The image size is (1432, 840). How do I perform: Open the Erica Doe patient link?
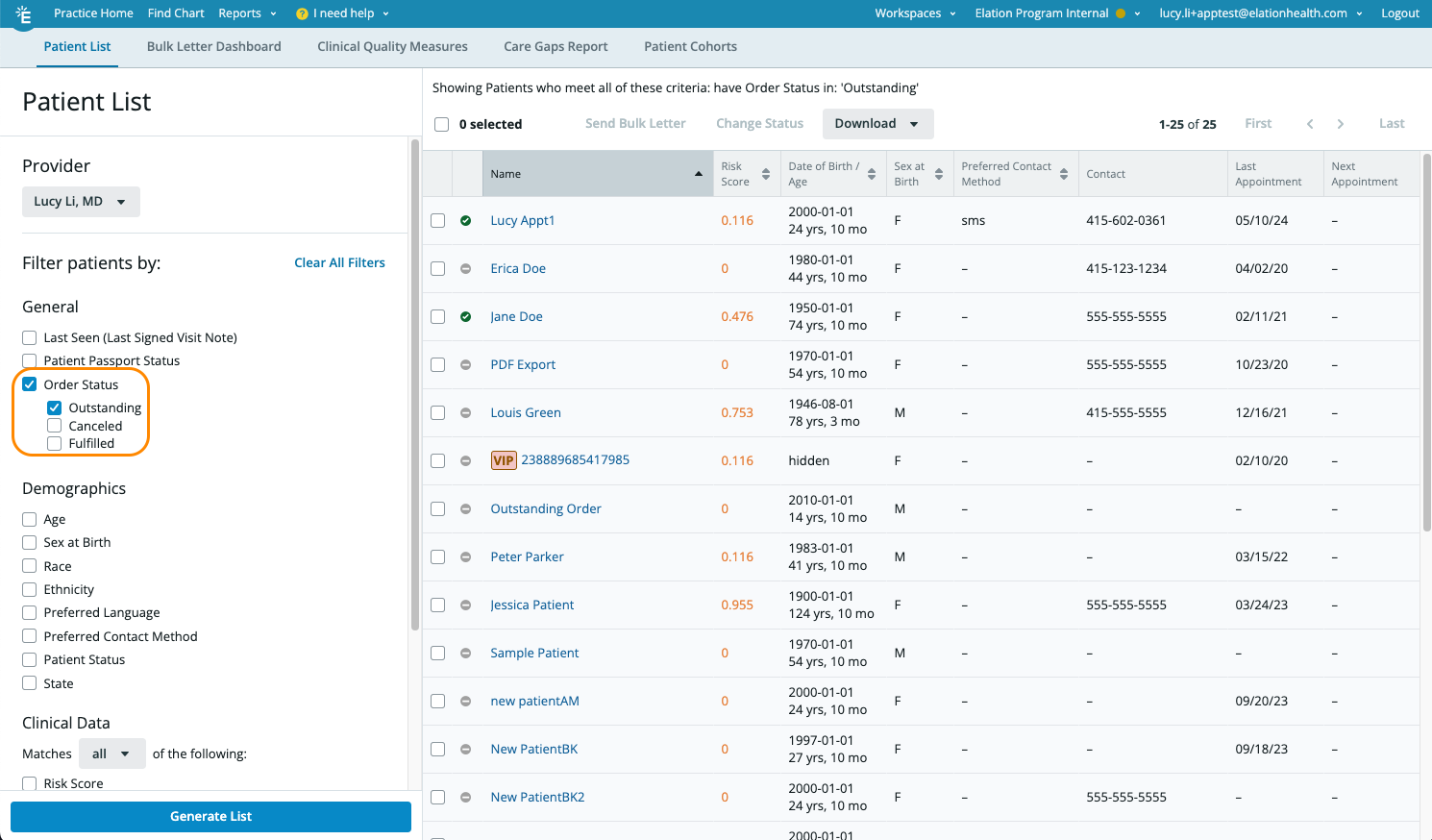tap(518, 268)
